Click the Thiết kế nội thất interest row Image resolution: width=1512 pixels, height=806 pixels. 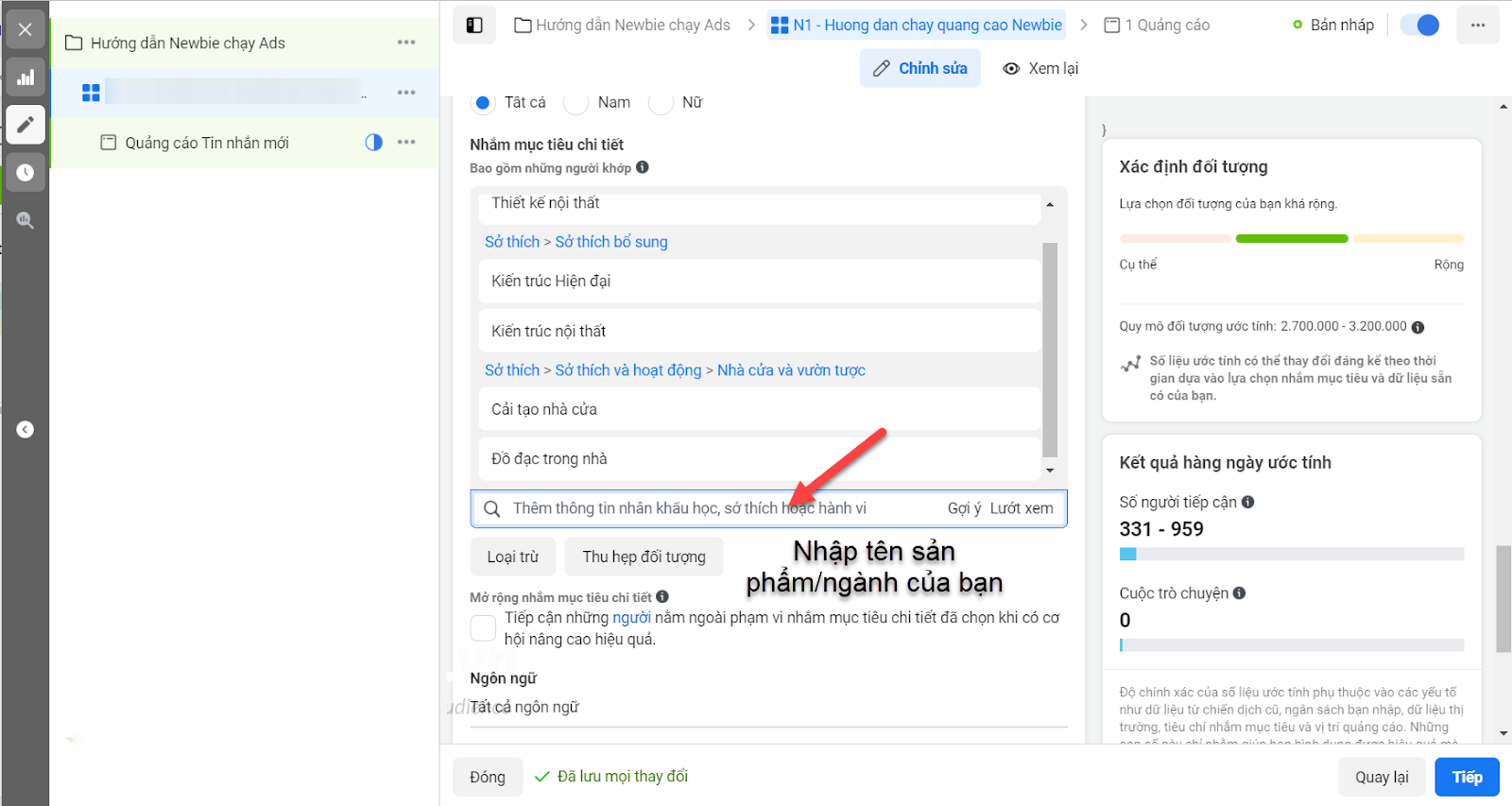pyautogui.click(x=760, y=206)
